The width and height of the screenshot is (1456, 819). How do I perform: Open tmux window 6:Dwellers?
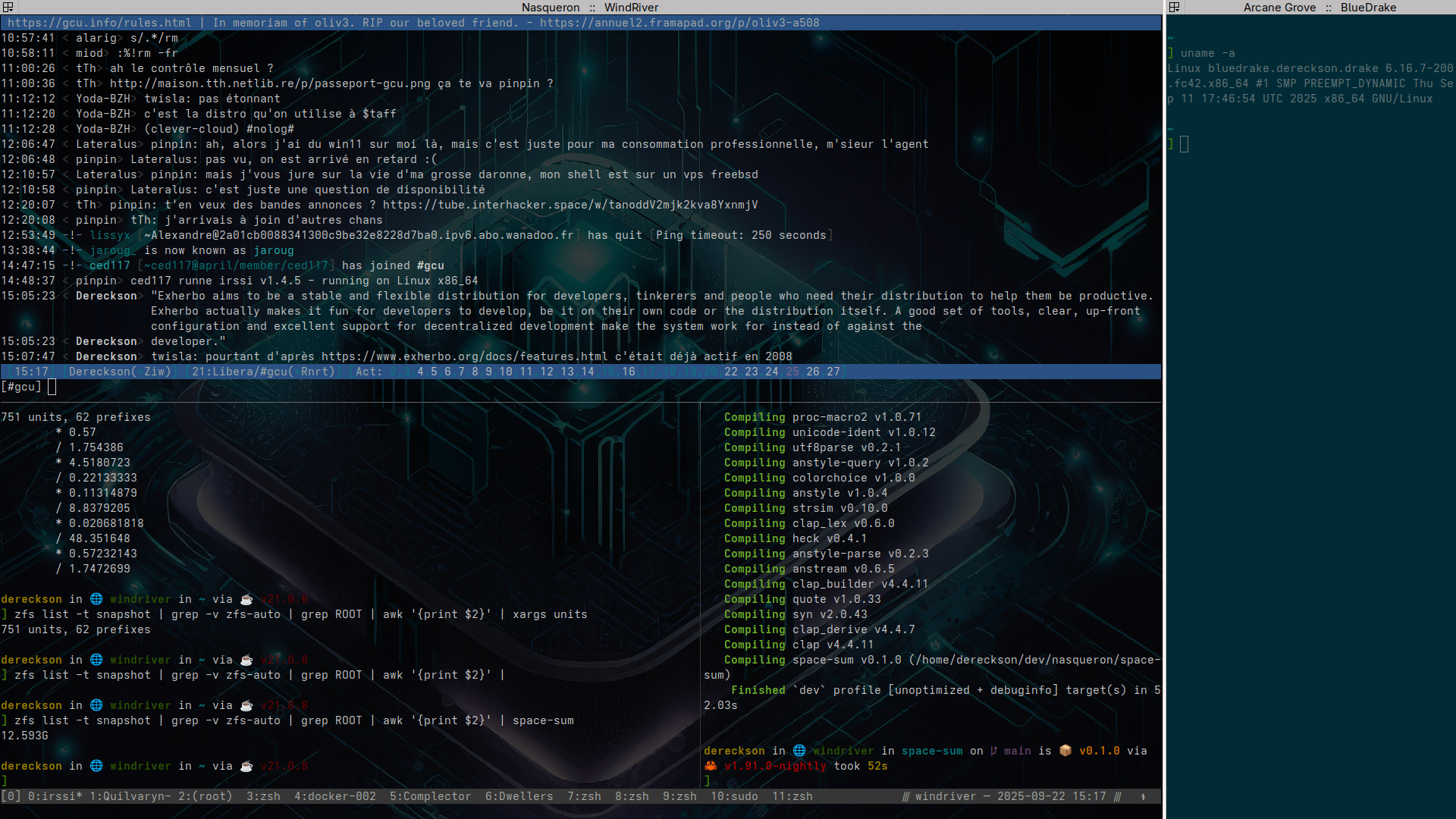pyautogui.click(x=519, y=796)
